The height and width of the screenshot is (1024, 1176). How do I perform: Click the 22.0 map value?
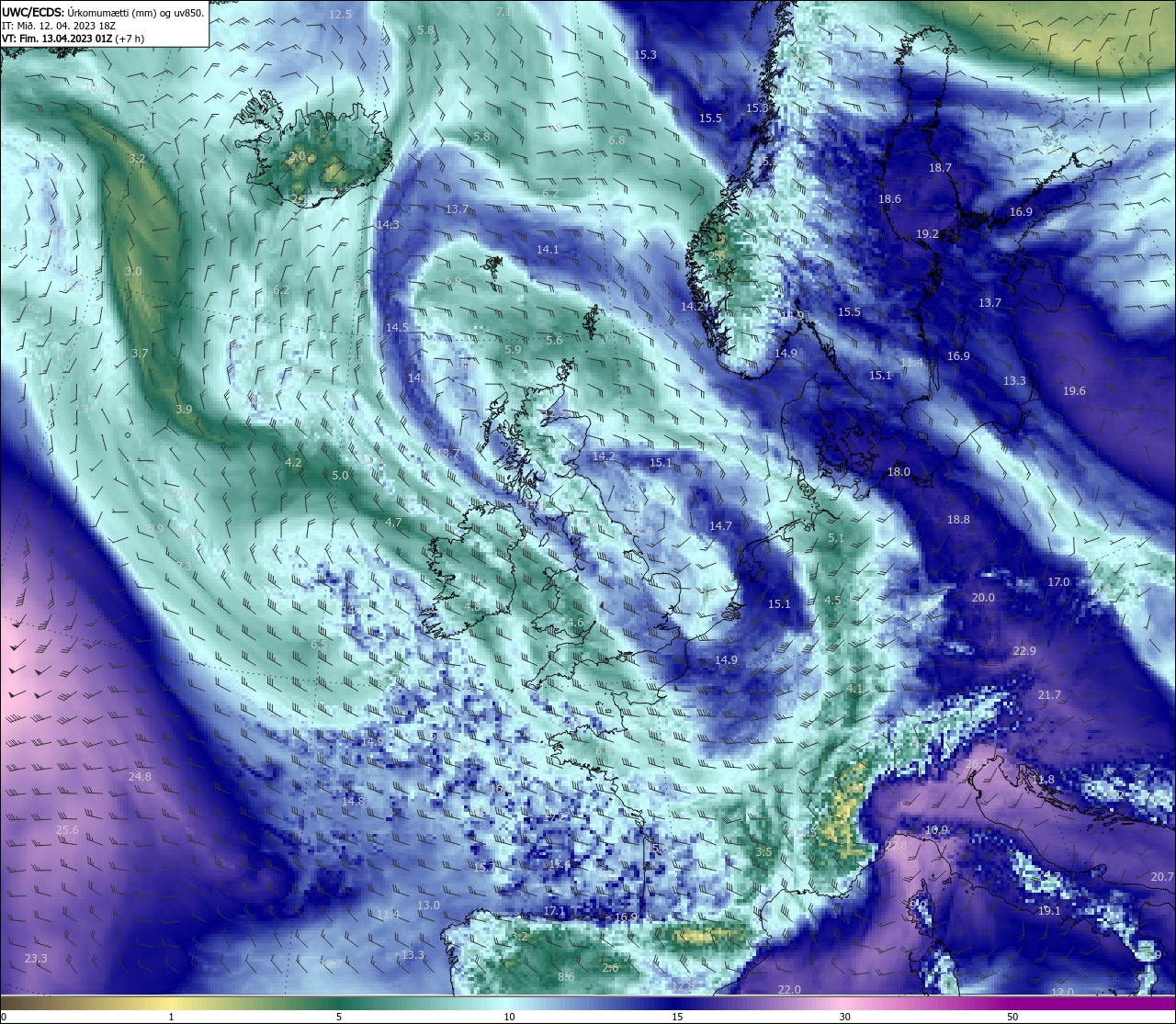click(789, 990)
